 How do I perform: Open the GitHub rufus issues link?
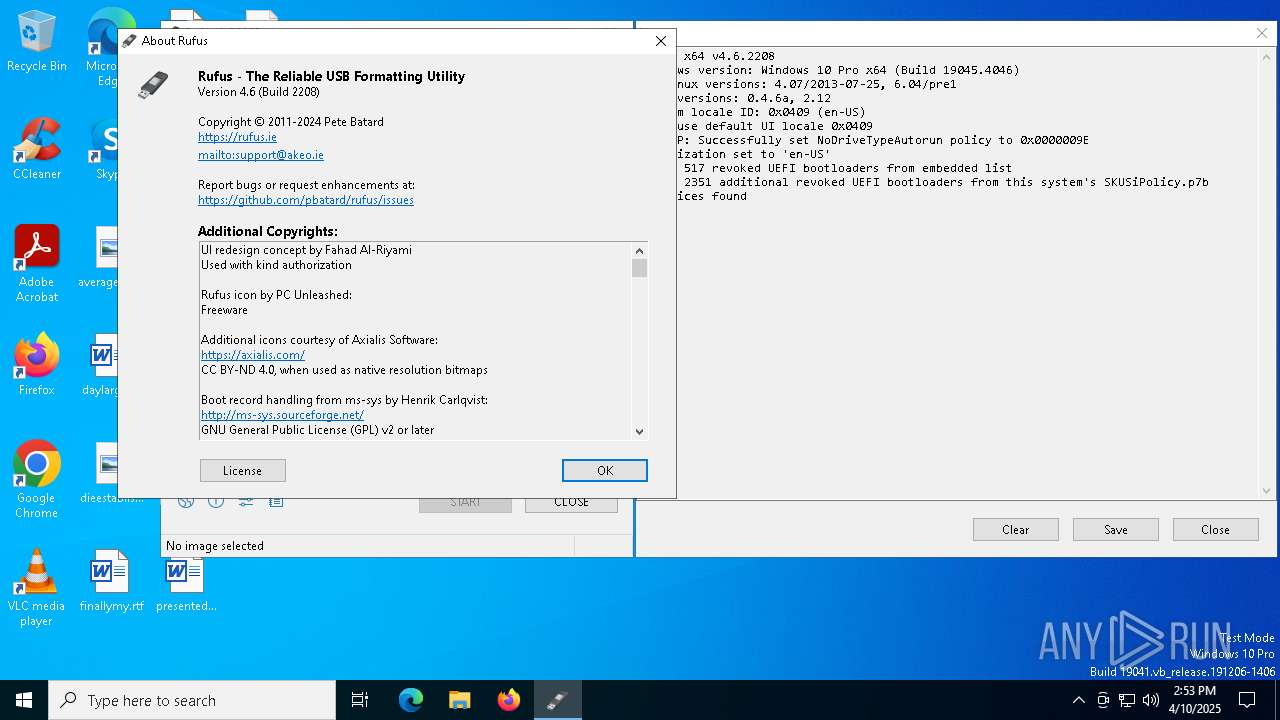(x=306, y=200)
